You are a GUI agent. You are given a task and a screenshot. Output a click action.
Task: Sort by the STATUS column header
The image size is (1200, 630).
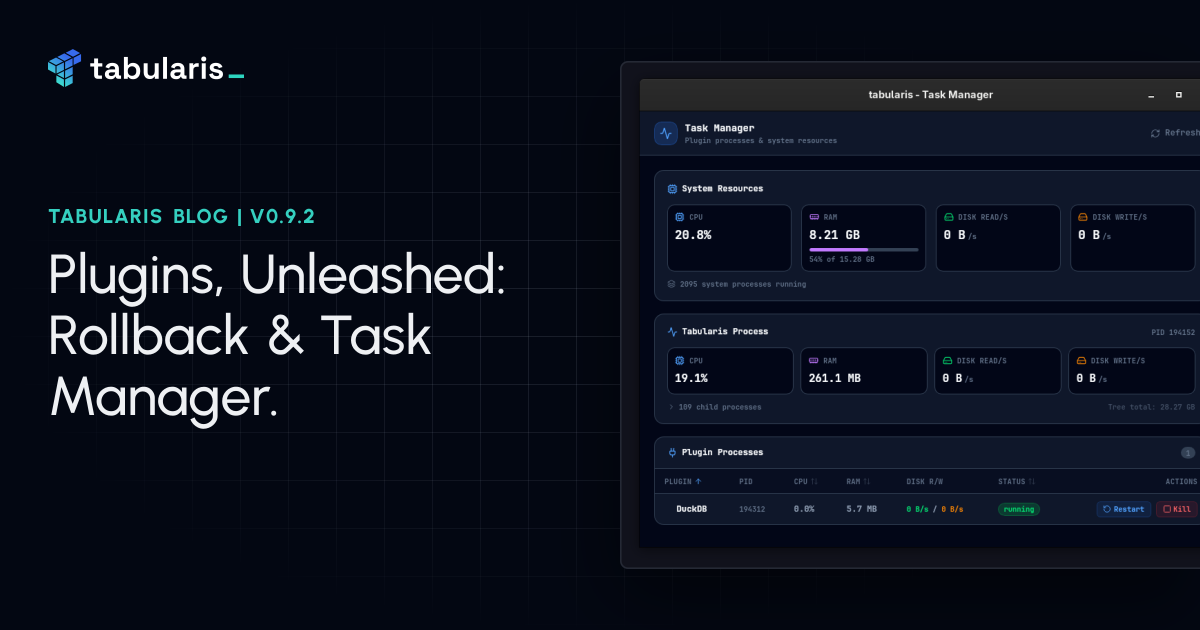1016,482
